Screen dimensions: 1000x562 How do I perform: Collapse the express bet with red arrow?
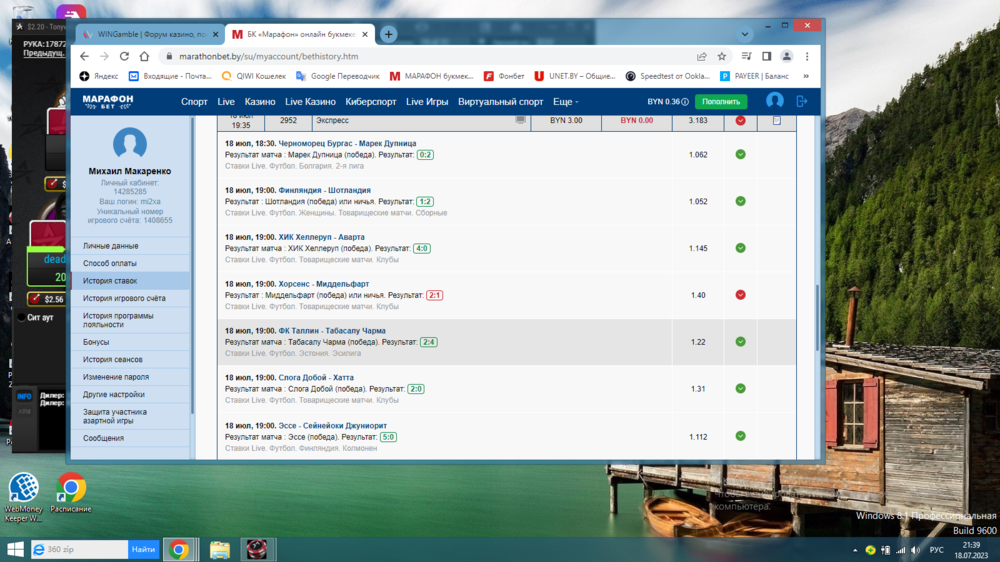740,121
